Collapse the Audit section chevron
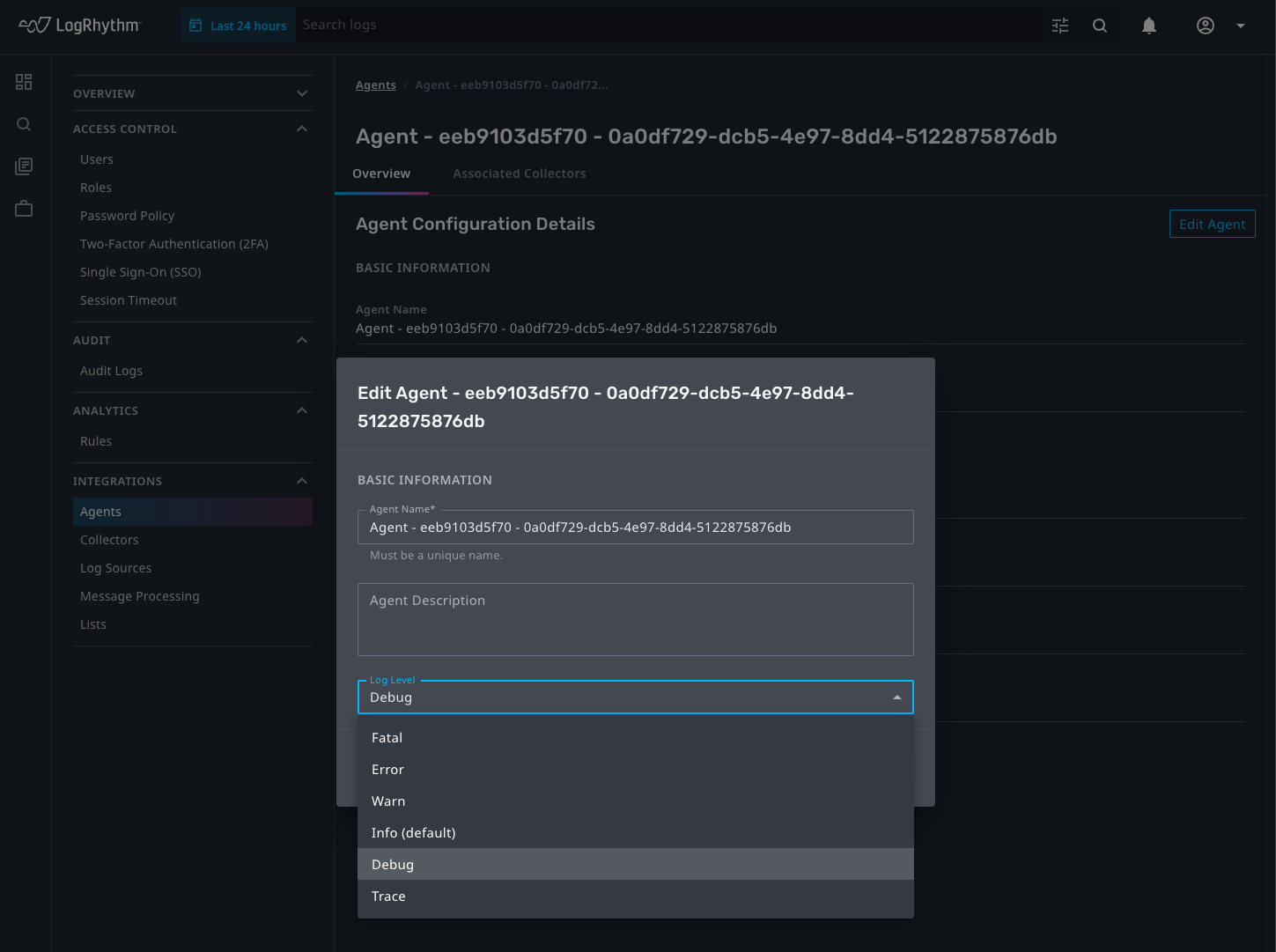 click(x=302, y=340)
